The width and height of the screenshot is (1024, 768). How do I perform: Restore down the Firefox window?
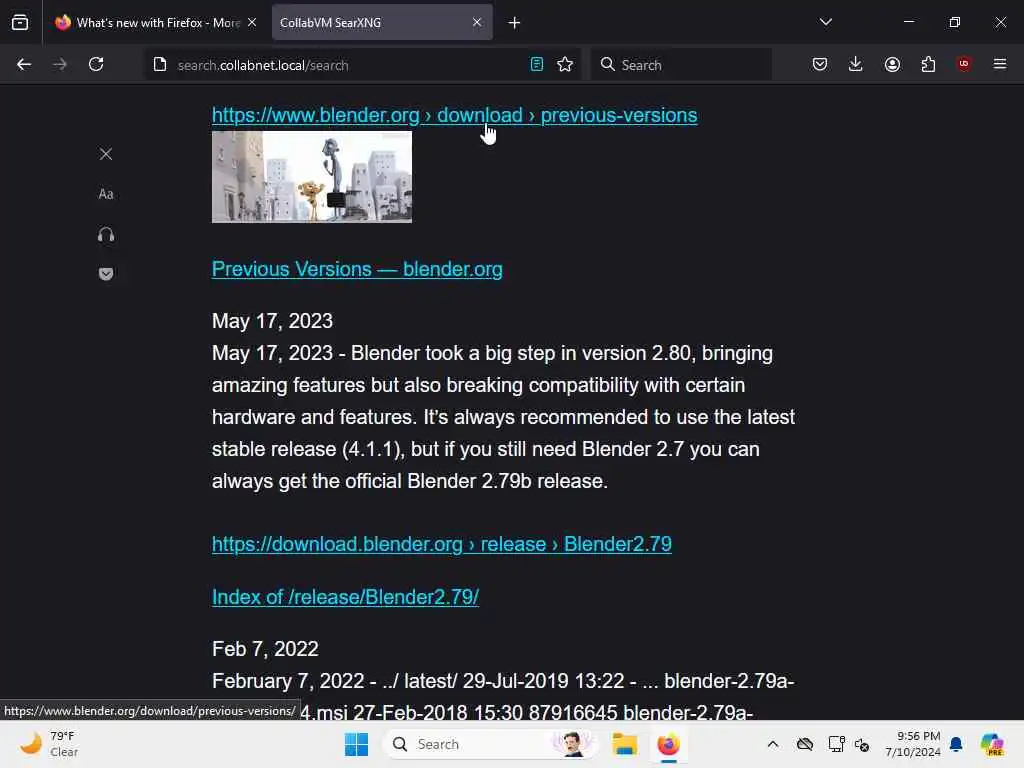[955, 22]
